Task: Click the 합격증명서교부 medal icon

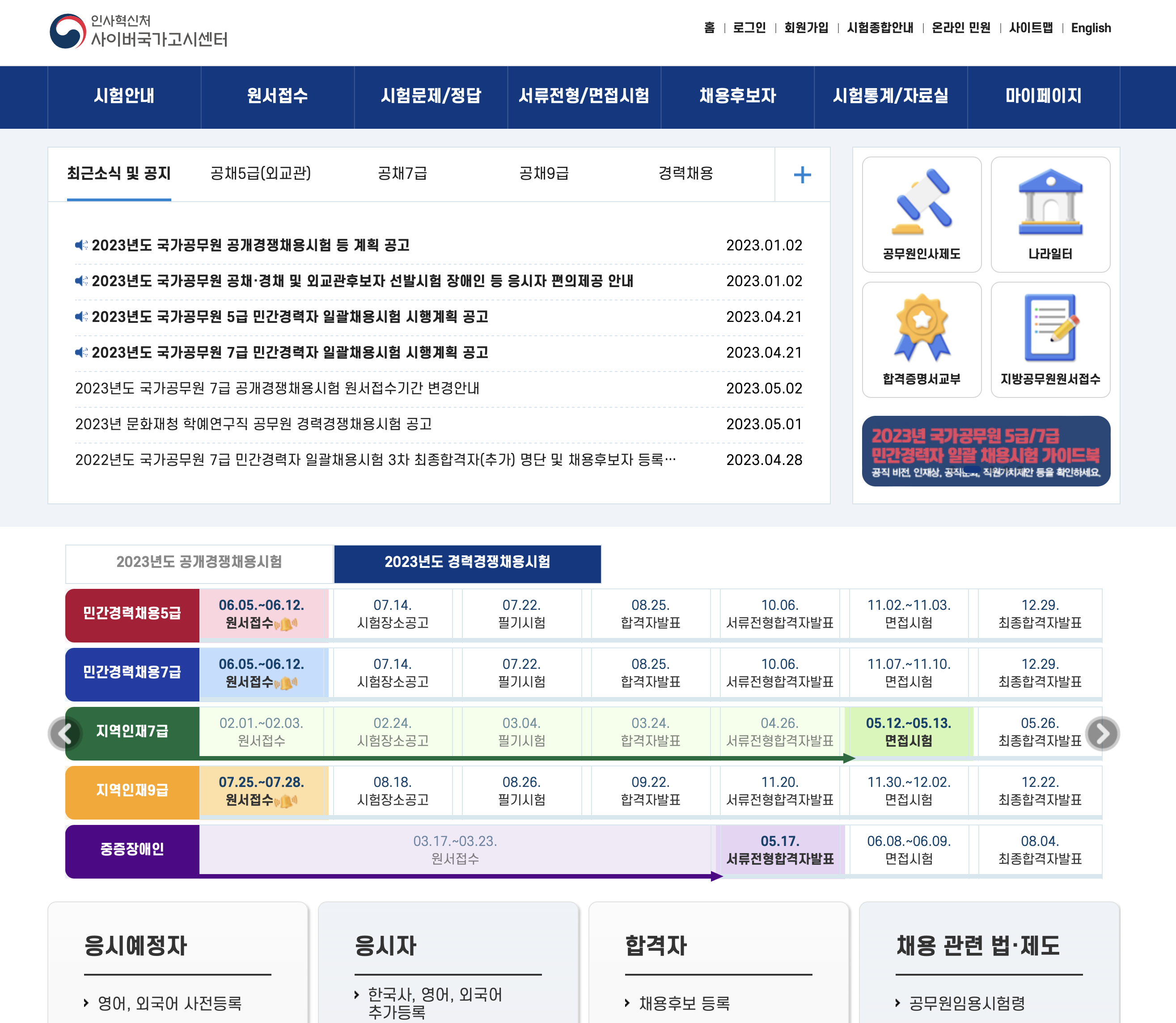Action: tap(922, 331)
